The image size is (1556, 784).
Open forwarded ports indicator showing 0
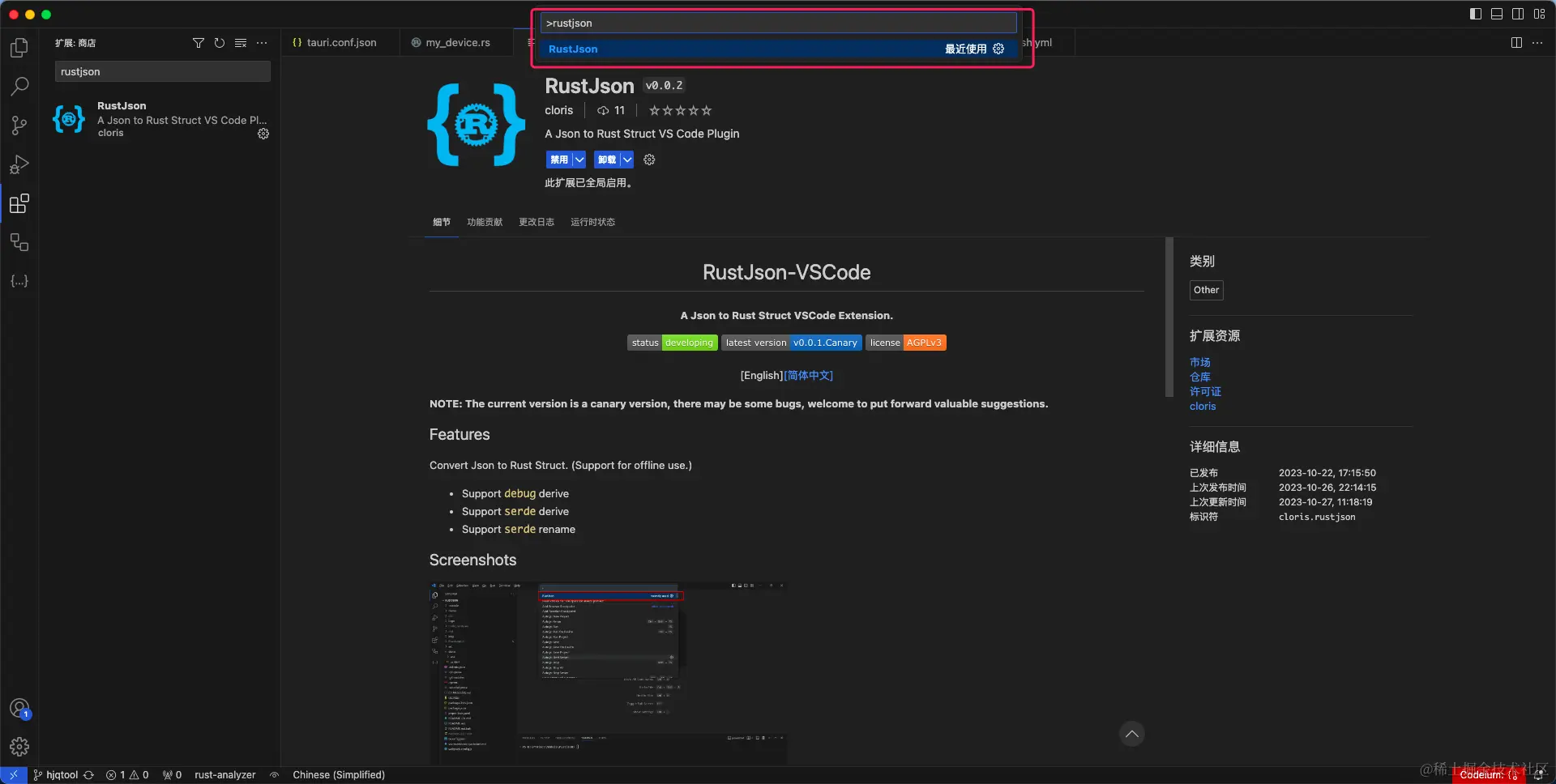point(172,775)
